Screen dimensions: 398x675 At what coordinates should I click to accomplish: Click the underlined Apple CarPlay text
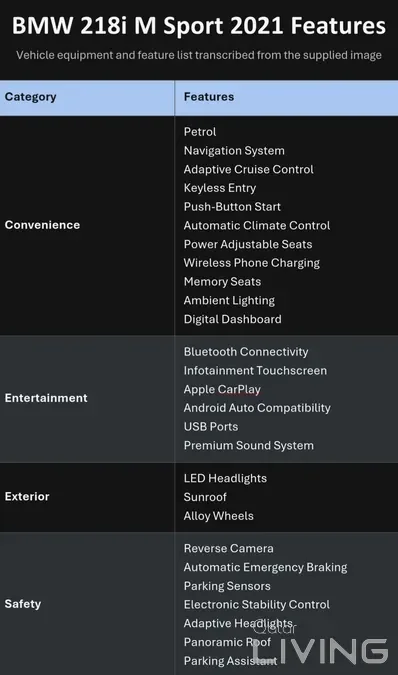pos(222,390)
